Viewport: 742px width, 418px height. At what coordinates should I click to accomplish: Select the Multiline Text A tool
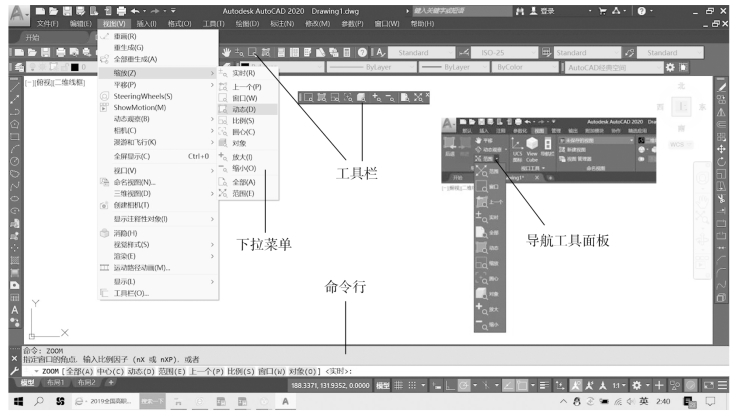tap(15, 310)
